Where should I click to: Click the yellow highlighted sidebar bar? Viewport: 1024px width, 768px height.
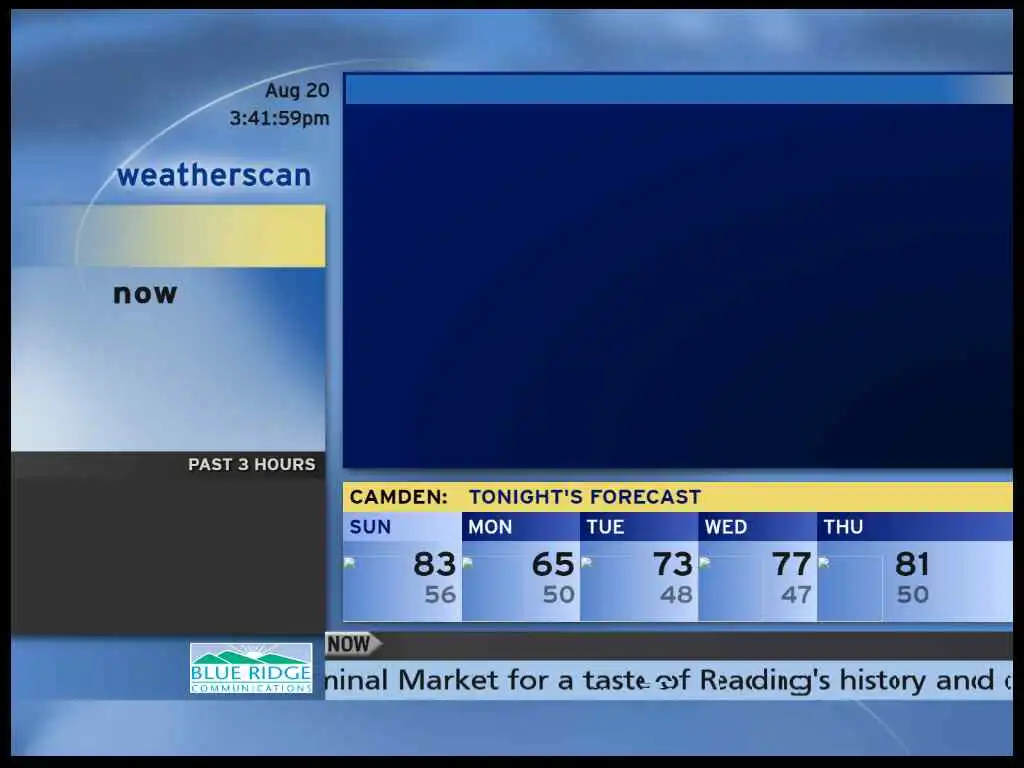point(168,236)
